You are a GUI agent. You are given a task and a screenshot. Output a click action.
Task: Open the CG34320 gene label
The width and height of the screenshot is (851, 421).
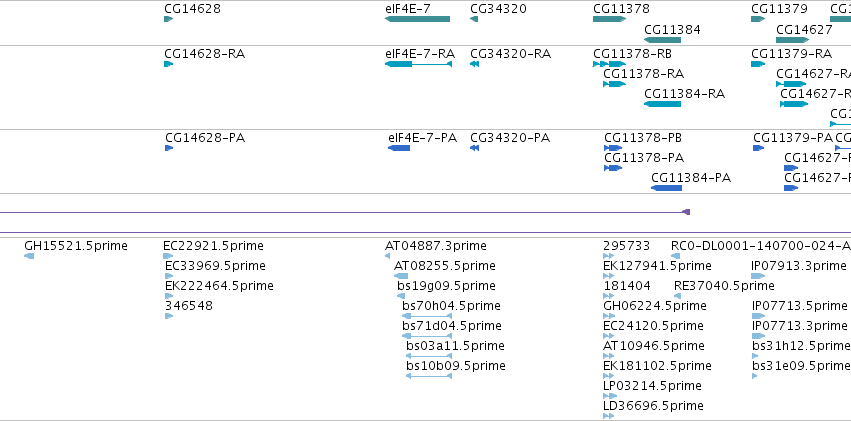pos(498,9)
